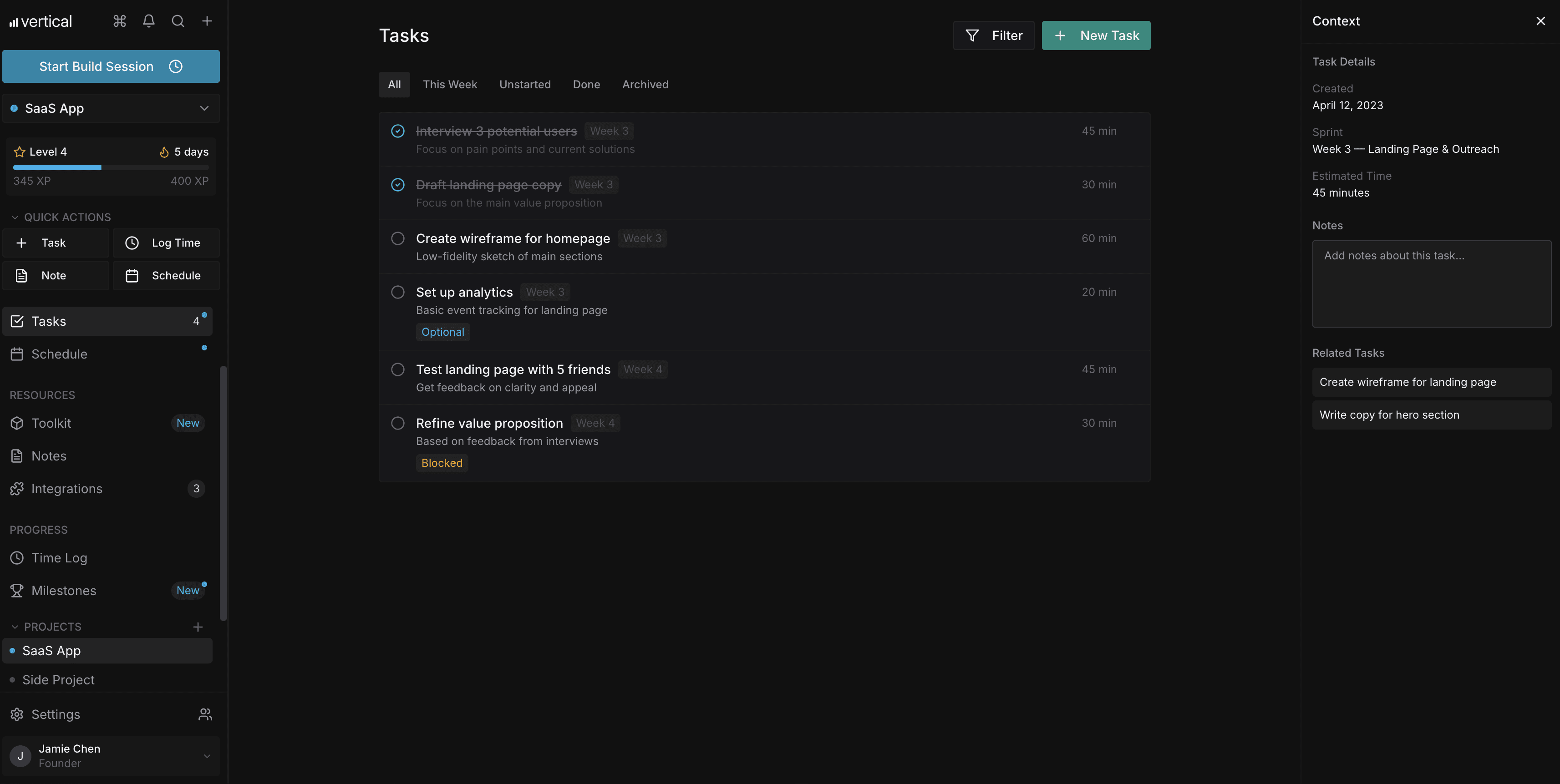
Task: Click the search magnifier icon
Action: pos(178,21)
